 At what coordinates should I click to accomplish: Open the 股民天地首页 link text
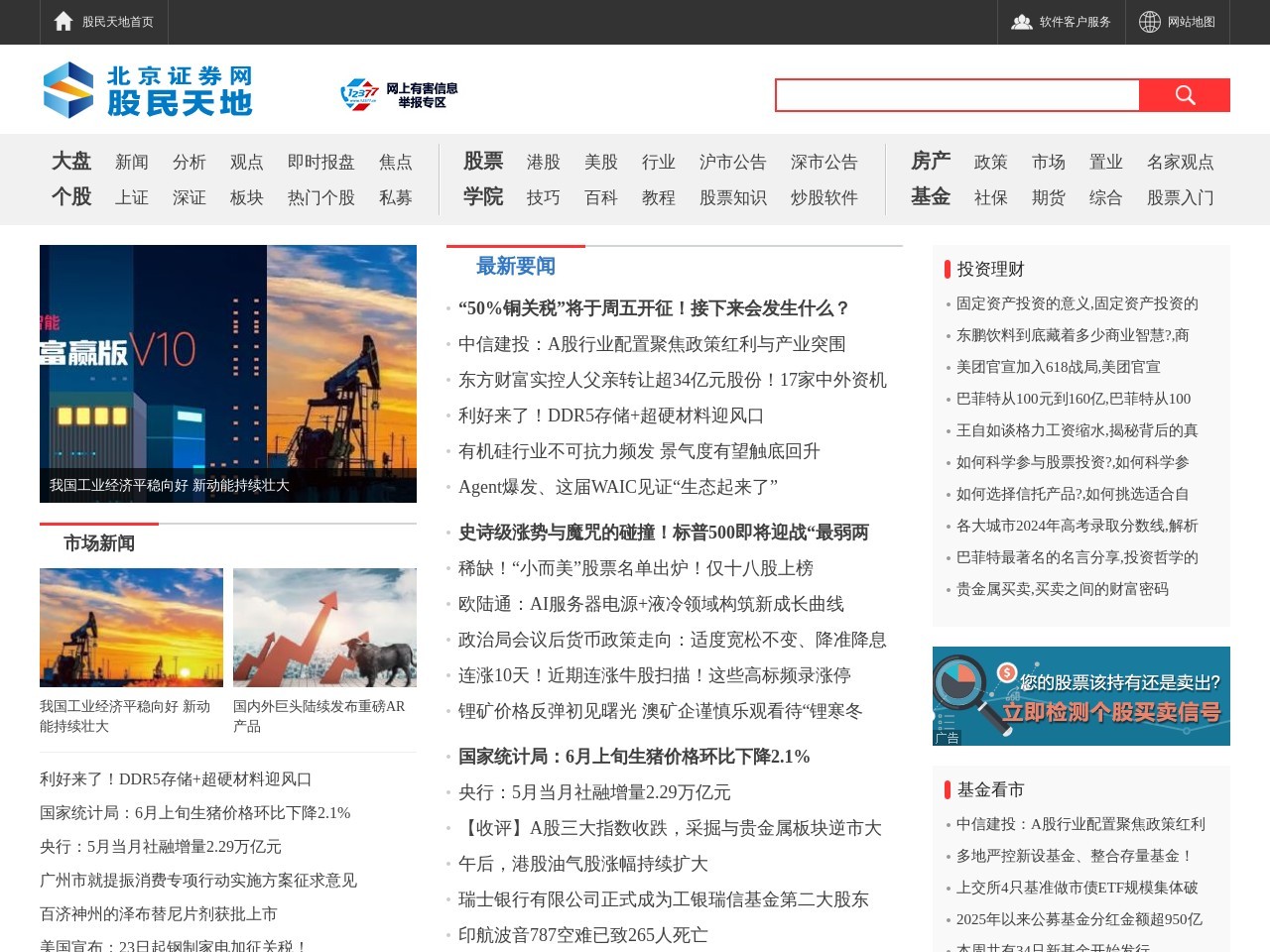coord(118,22)
